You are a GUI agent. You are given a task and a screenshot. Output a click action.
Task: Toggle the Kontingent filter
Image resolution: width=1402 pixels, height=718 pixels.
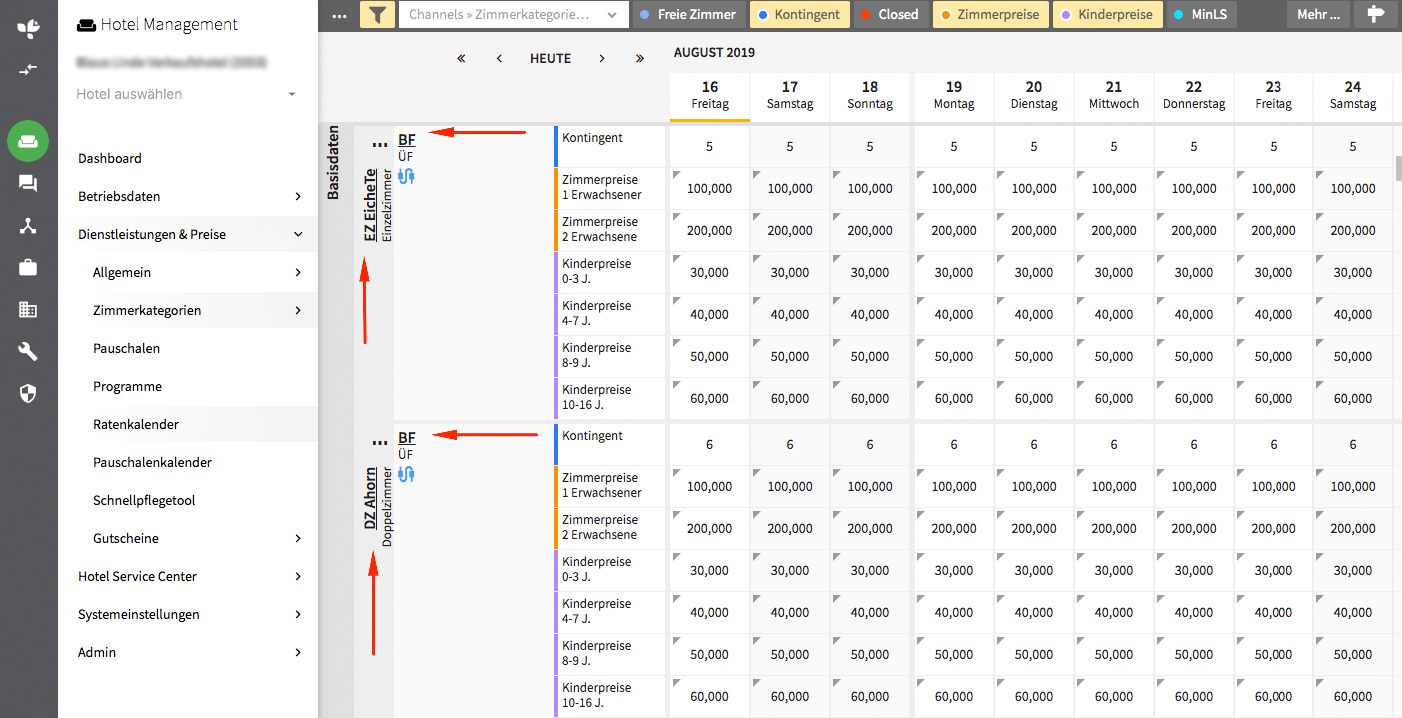coord(799,15)
